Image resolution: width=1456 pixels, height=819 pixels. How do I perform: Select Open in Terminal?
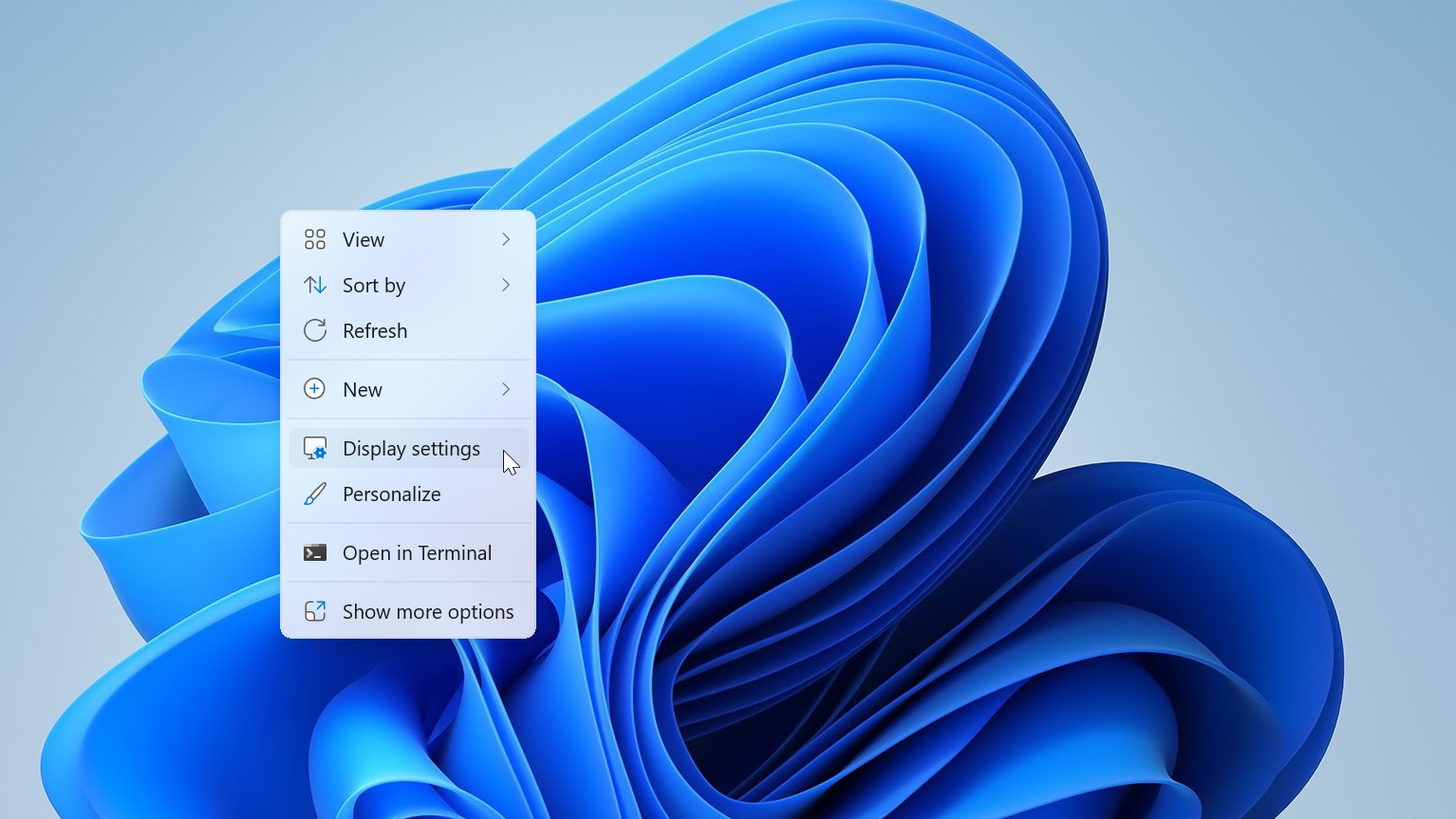point(417,553)
